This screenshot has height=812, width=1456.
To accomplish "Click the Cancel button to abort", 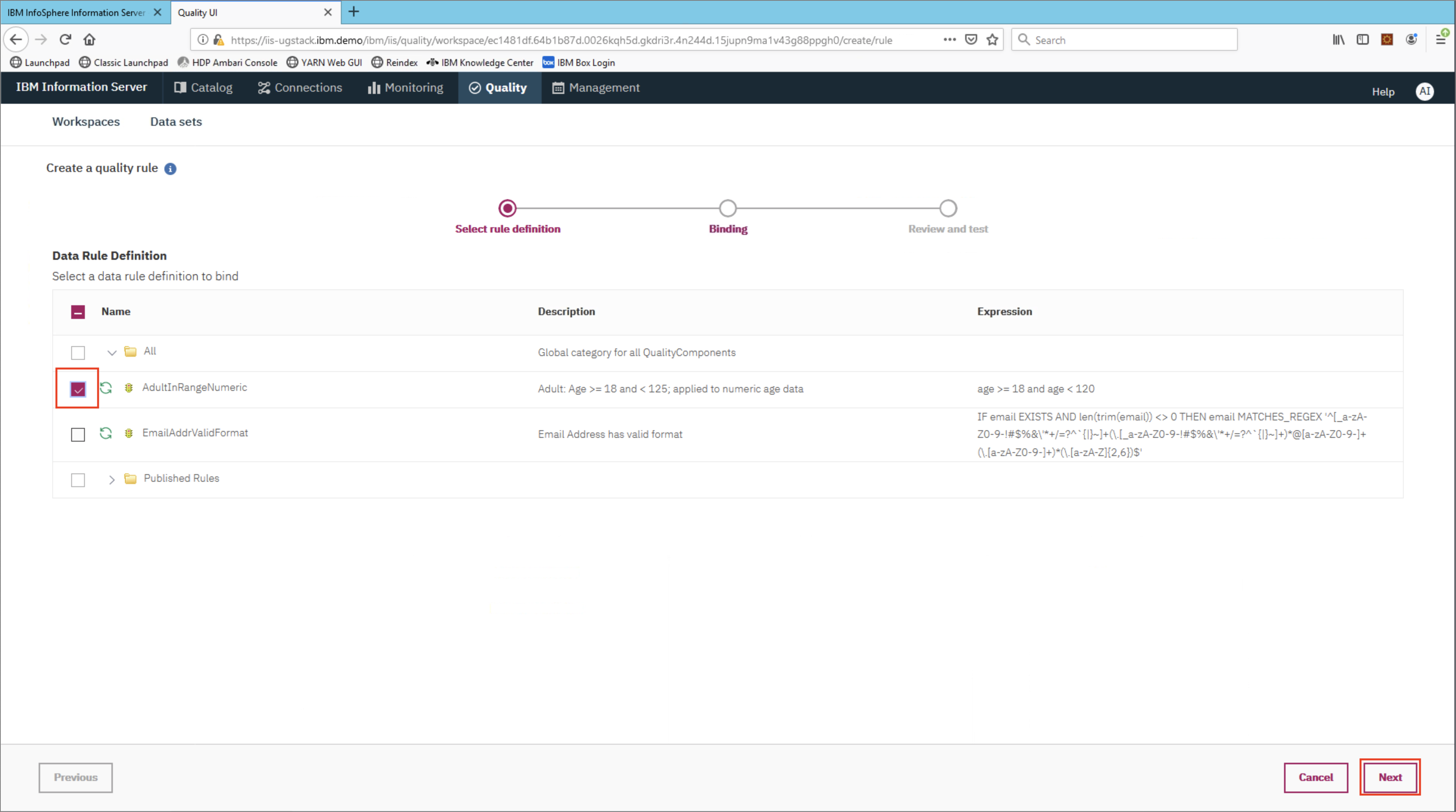I will [x=1316, y=777].
